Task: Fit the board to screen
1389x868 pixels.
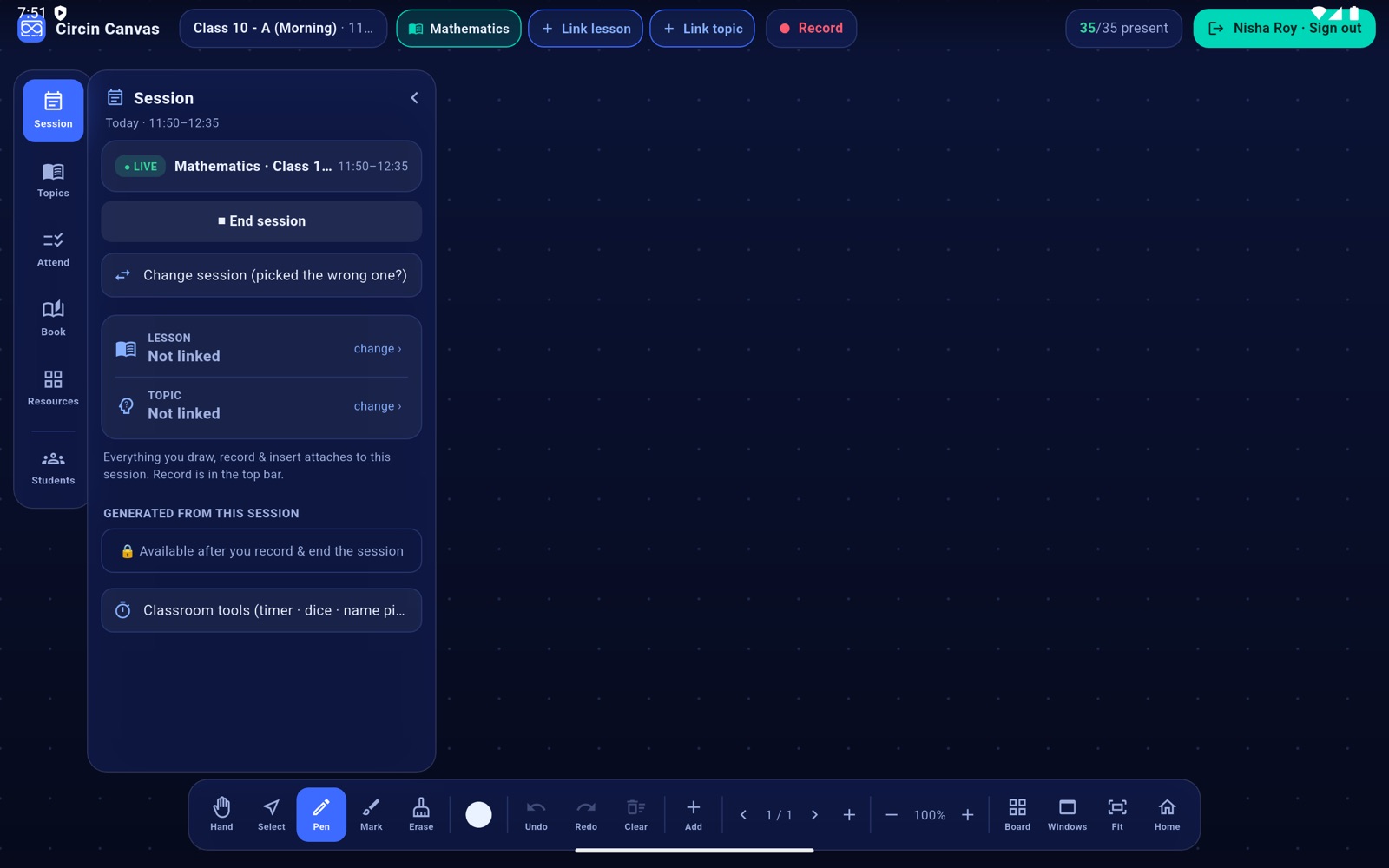Action: coord(1117,814)
